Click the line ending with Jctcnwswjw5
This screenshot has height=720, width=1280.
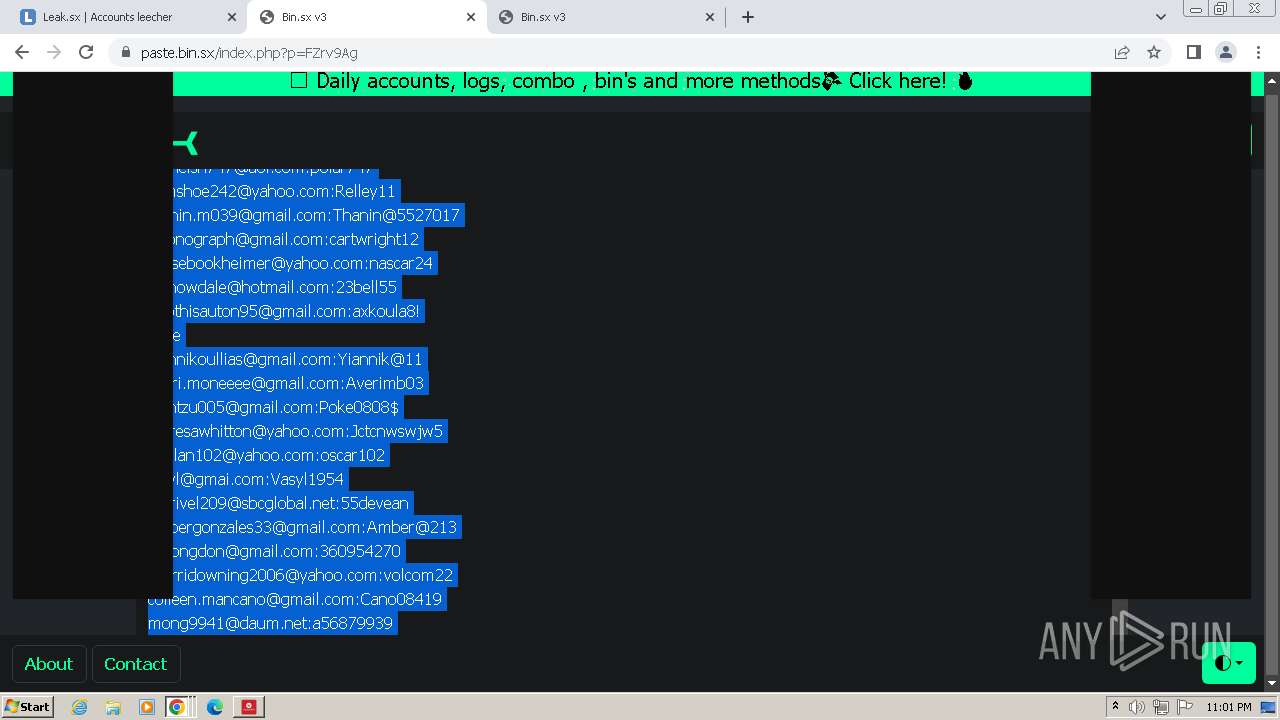310,431
